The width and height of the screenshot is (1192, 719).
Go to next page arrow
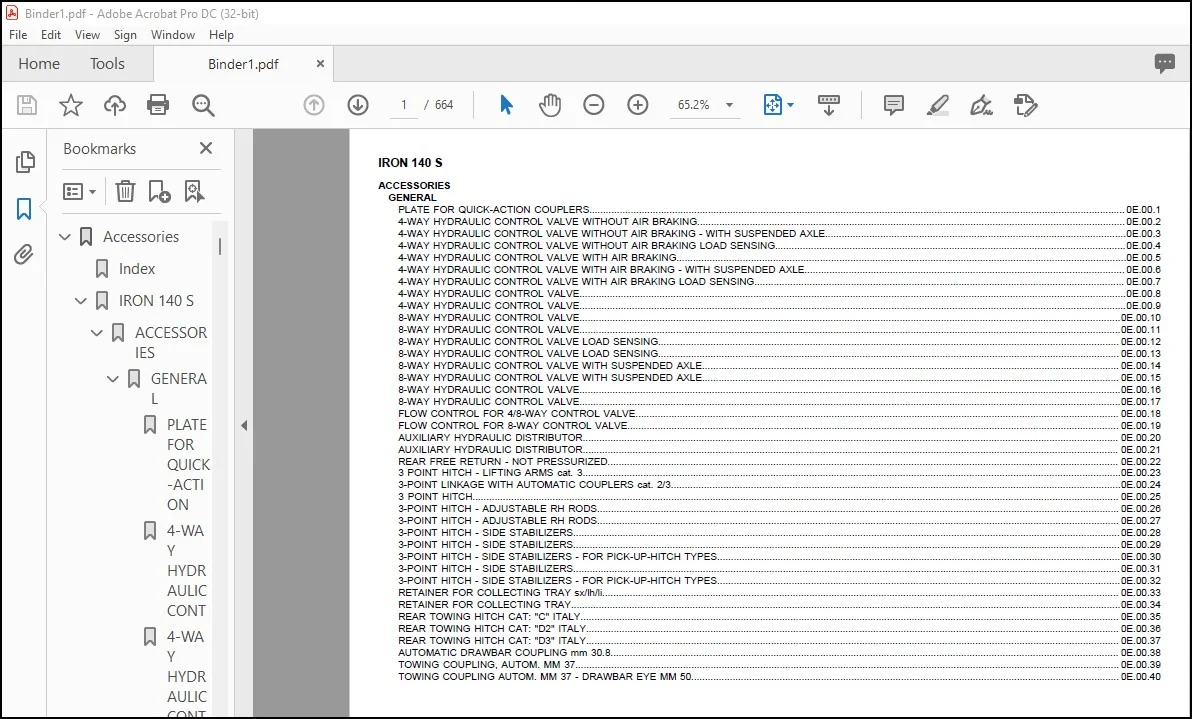(x=358, y=105)
